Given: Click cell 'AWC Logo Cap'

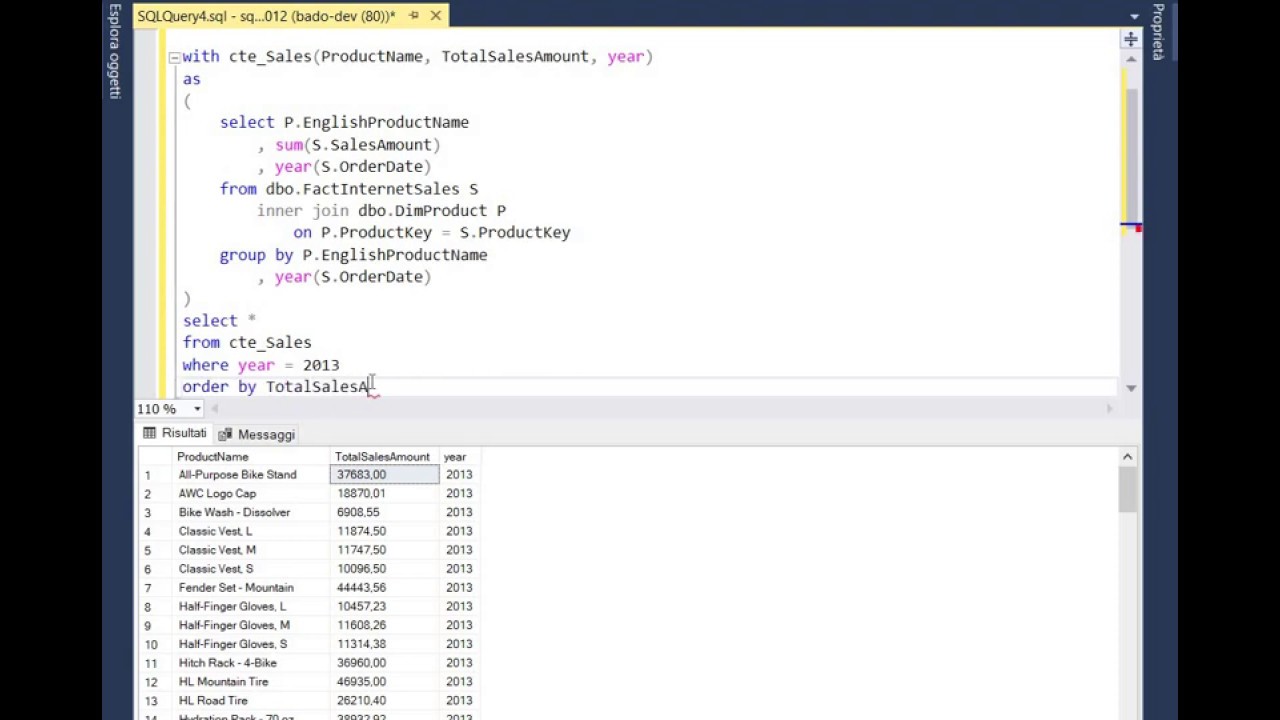Looking at the screenshot, I should pos(251,494).
